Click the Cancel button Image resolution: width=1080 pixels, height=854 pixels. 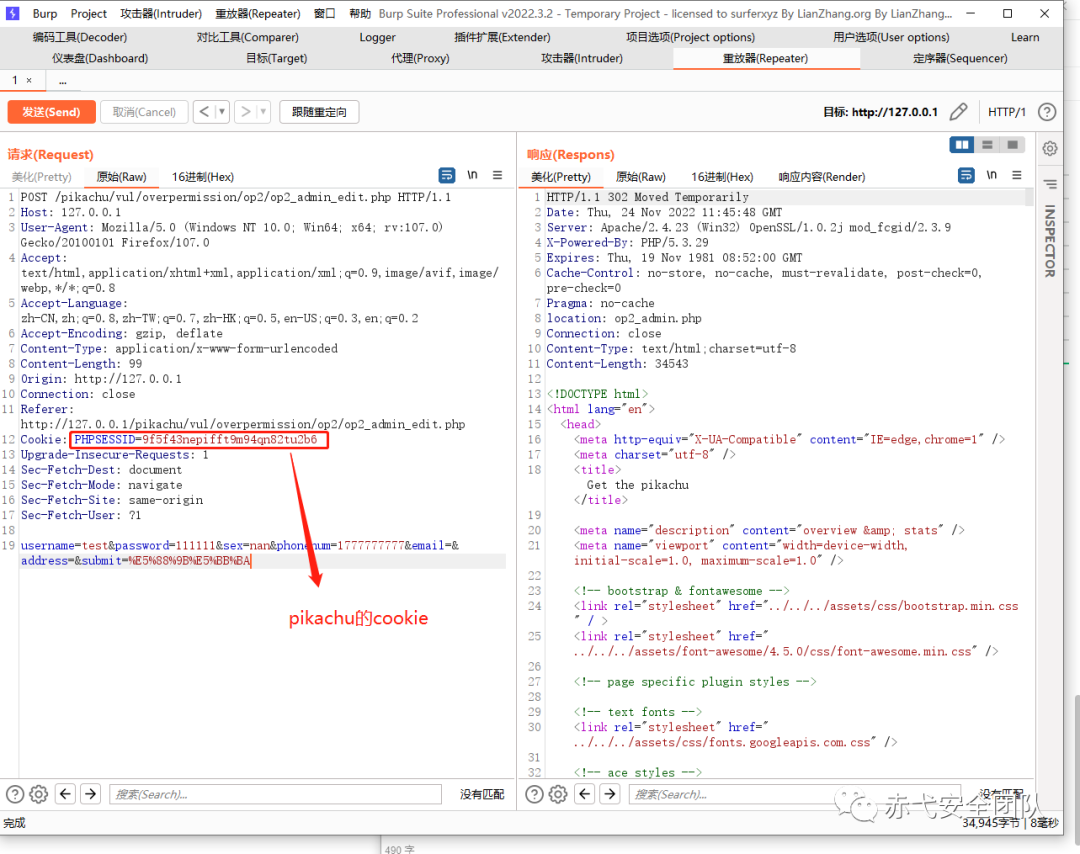click(144, 112)
